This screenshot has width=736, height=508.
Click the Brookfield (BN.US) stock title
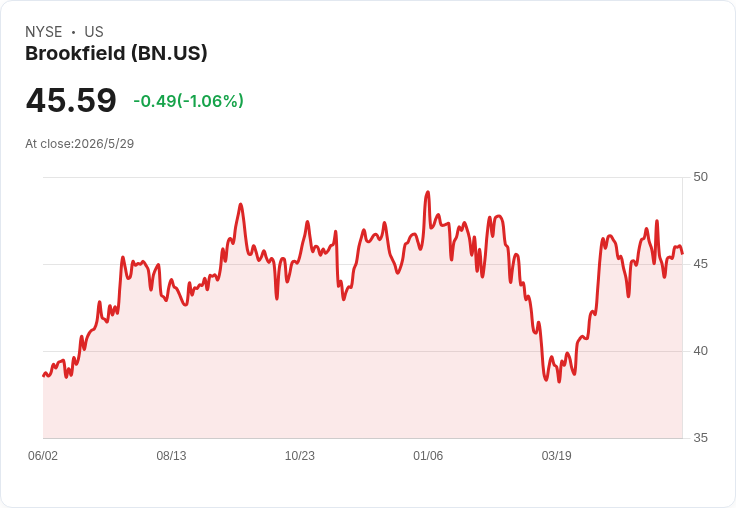[x=116, y=54]
